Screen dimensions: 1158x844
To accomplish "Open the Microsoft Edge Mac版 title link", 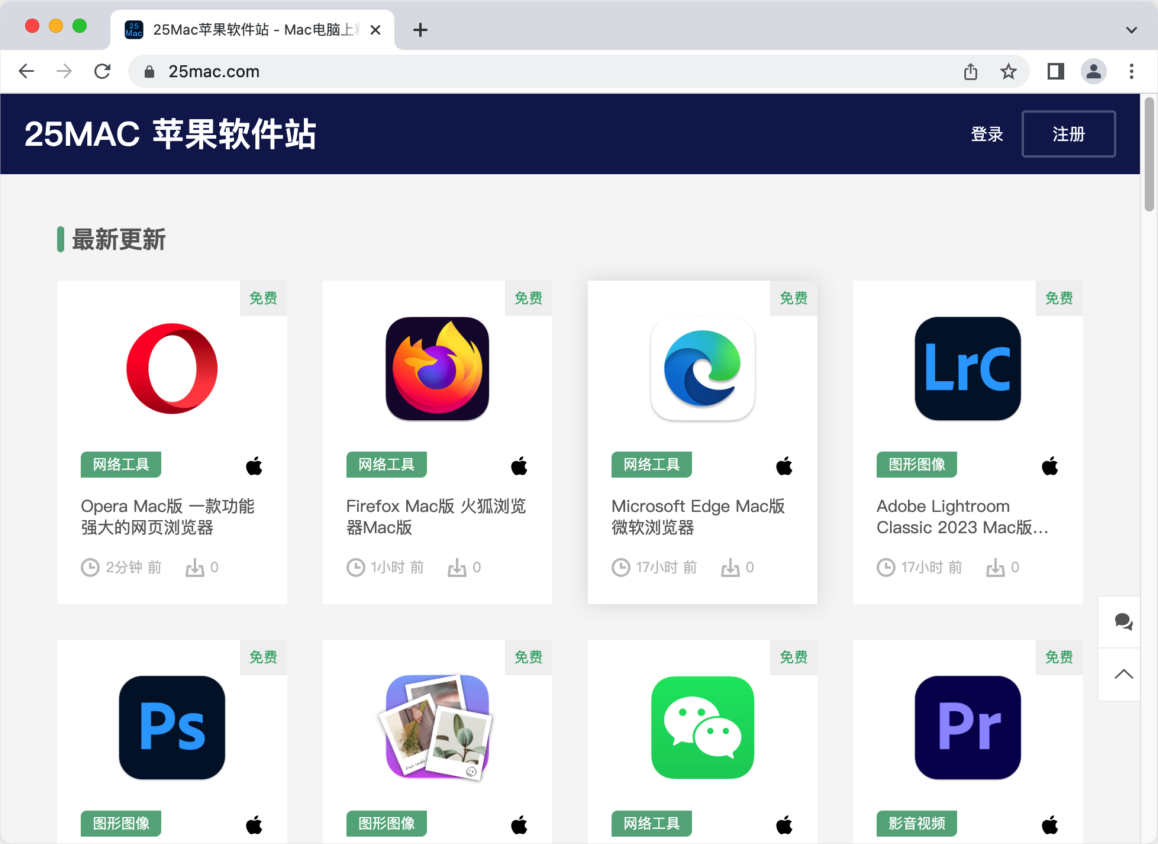I will click(x=698, y=516).
